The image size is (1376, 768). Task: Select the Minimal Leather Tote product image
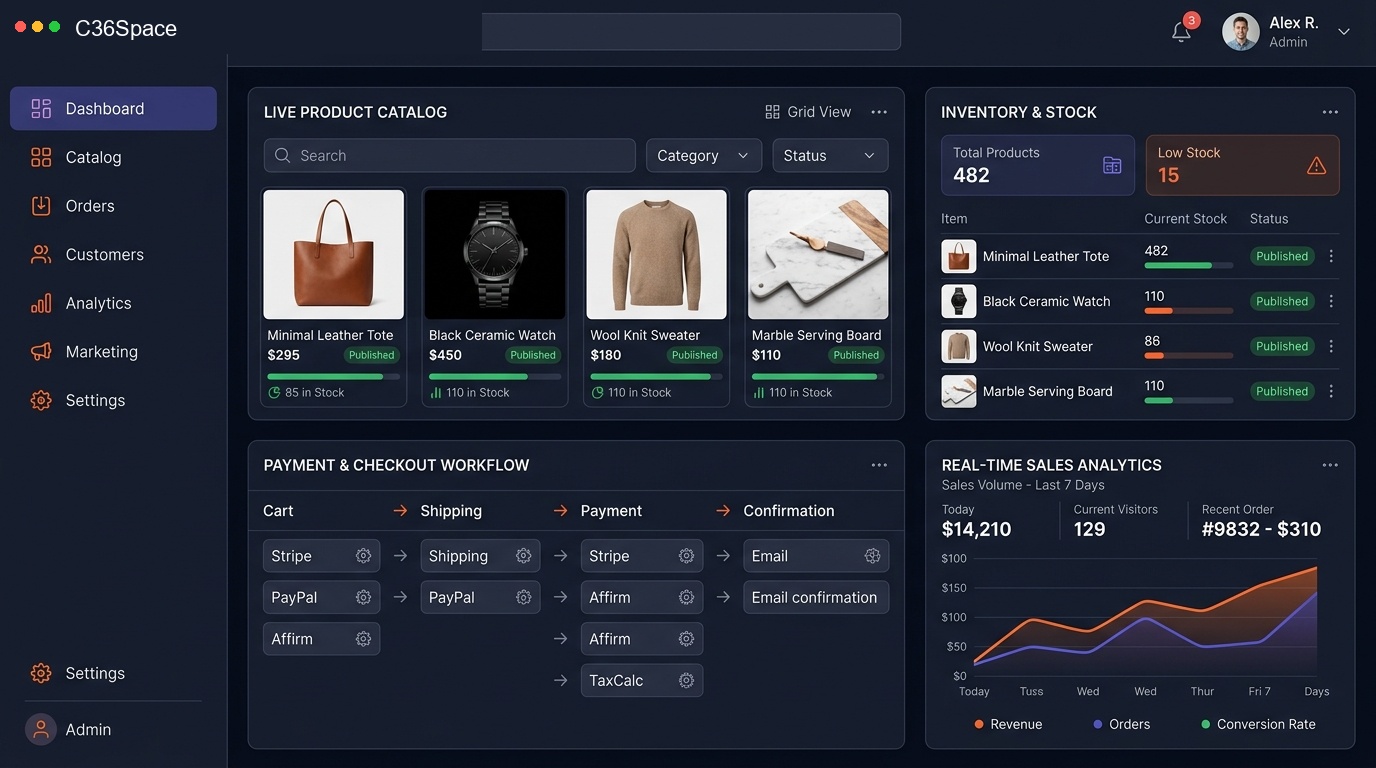coord(334,255)
